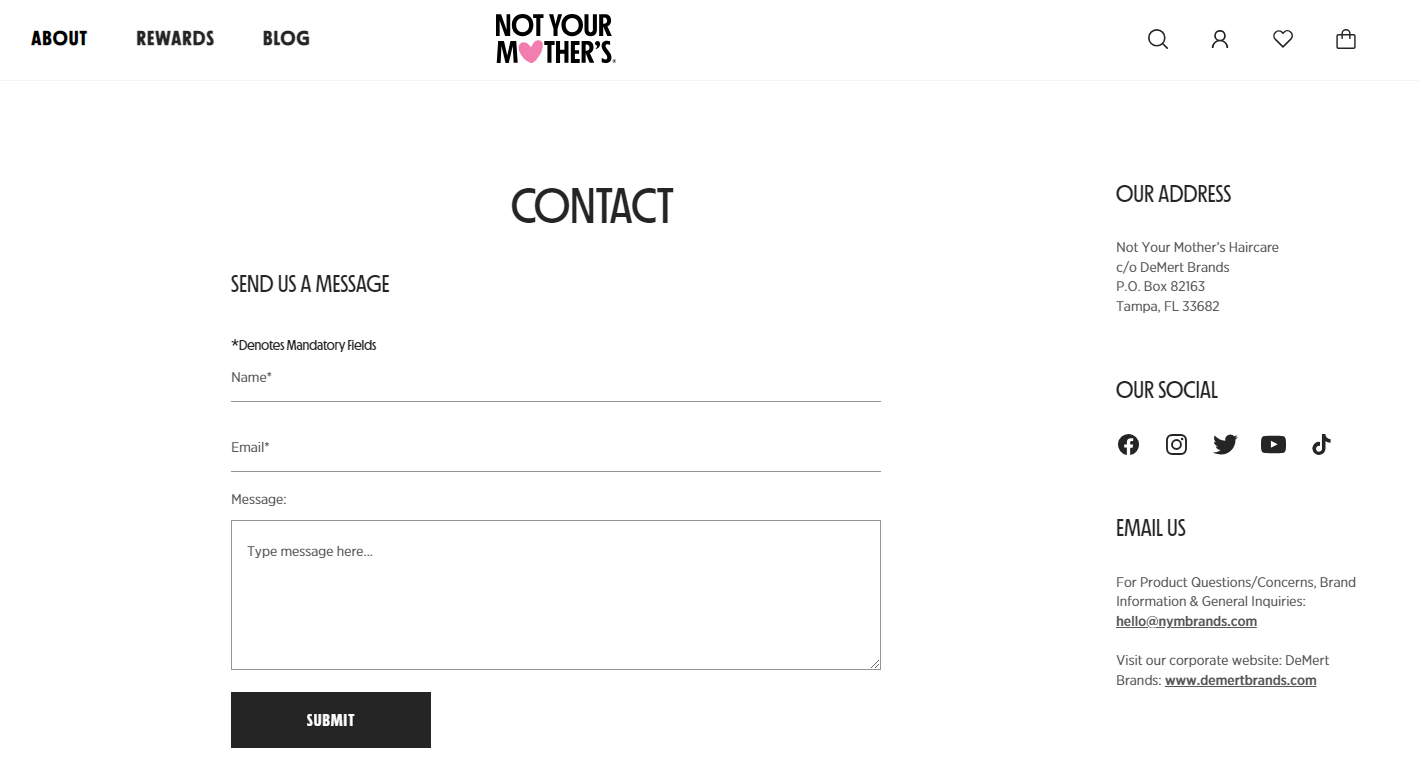The width and height of the screenshot is (1419, 763).
Task: Grab the message box resize handle
Action: [875, 664]
